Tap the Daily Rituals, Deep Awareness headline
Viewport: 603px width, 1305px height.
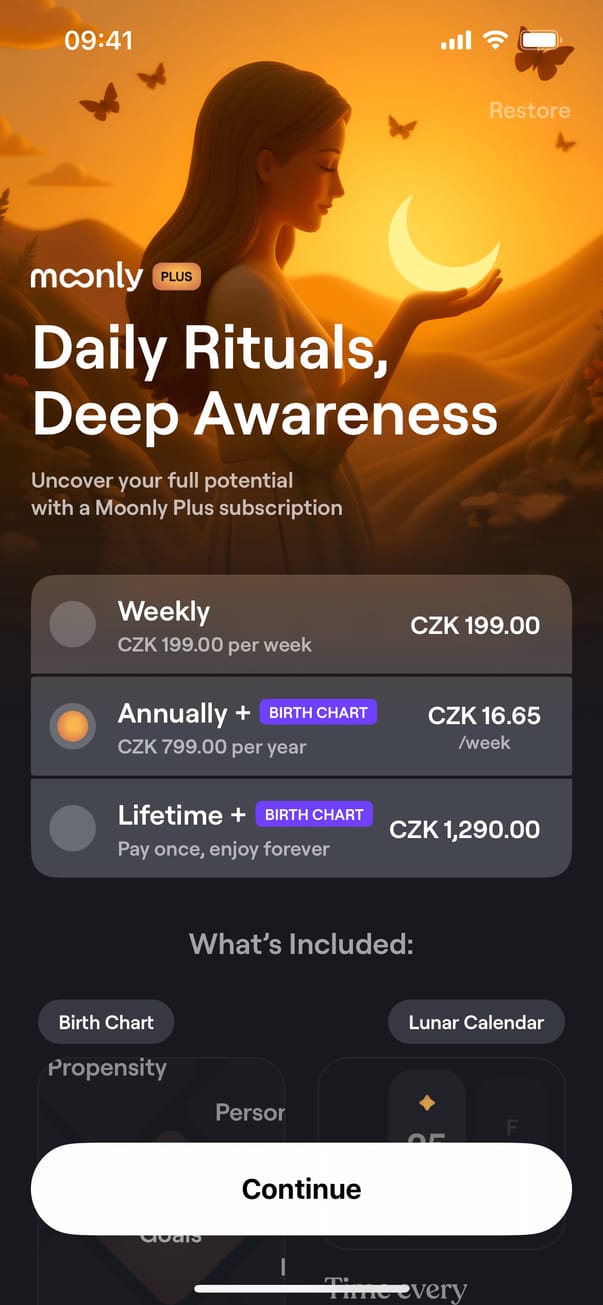[x=265, y=380]
